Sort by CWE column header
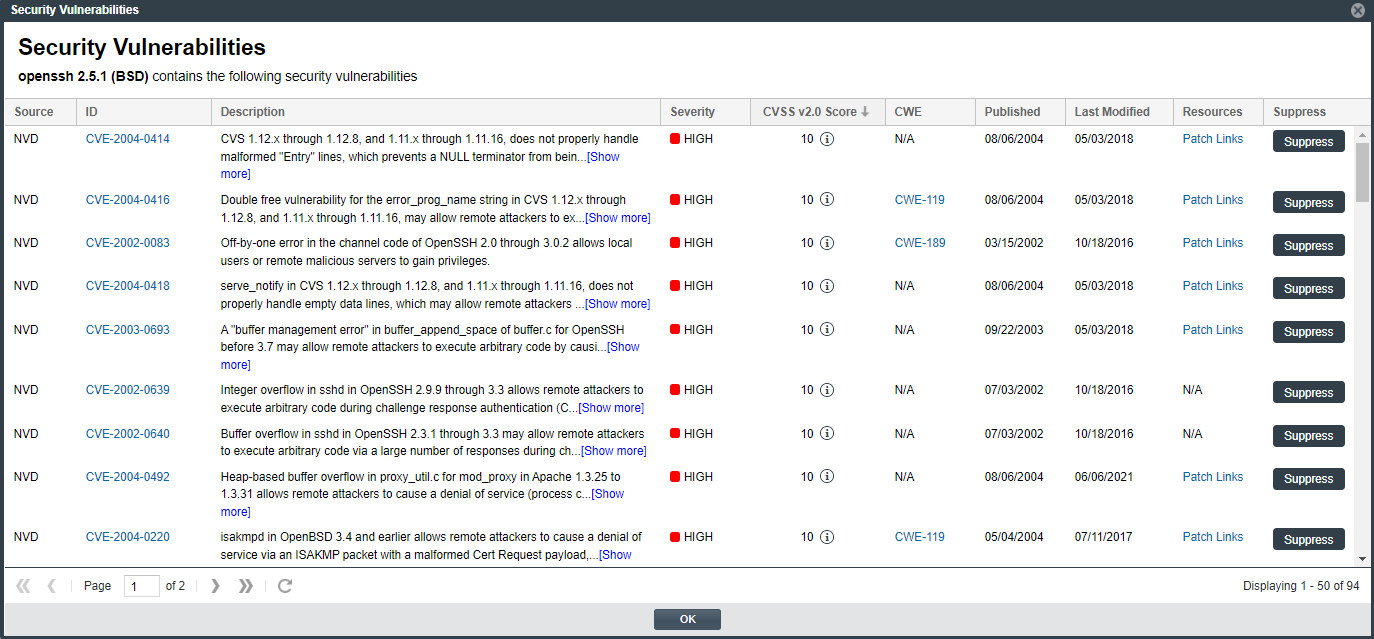Screen dimensions: 1374x639 (930, 112)
